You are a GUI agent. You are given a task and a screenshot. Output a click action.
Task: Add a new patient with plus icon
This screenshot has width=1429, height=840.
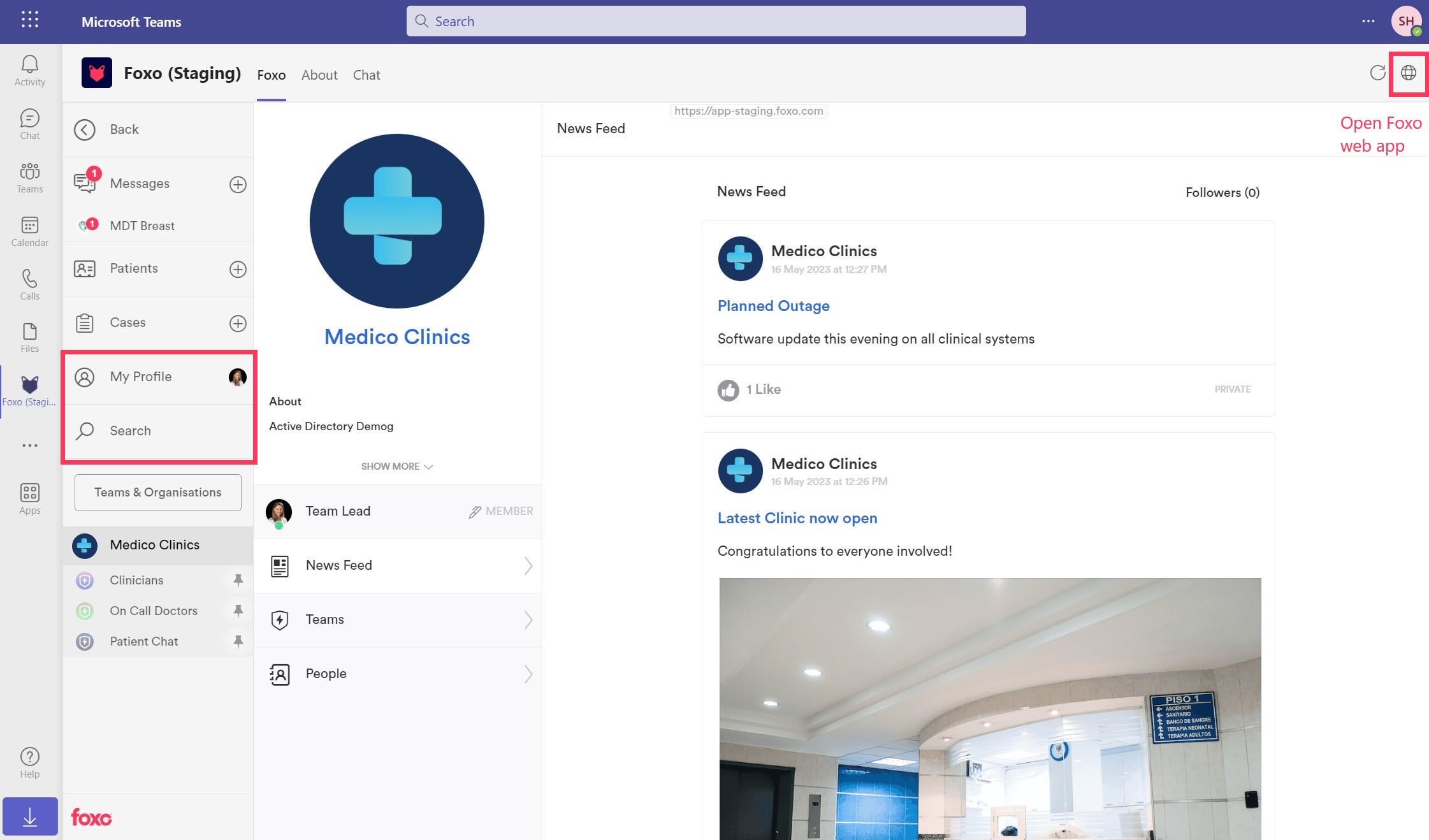pos(238,269)
